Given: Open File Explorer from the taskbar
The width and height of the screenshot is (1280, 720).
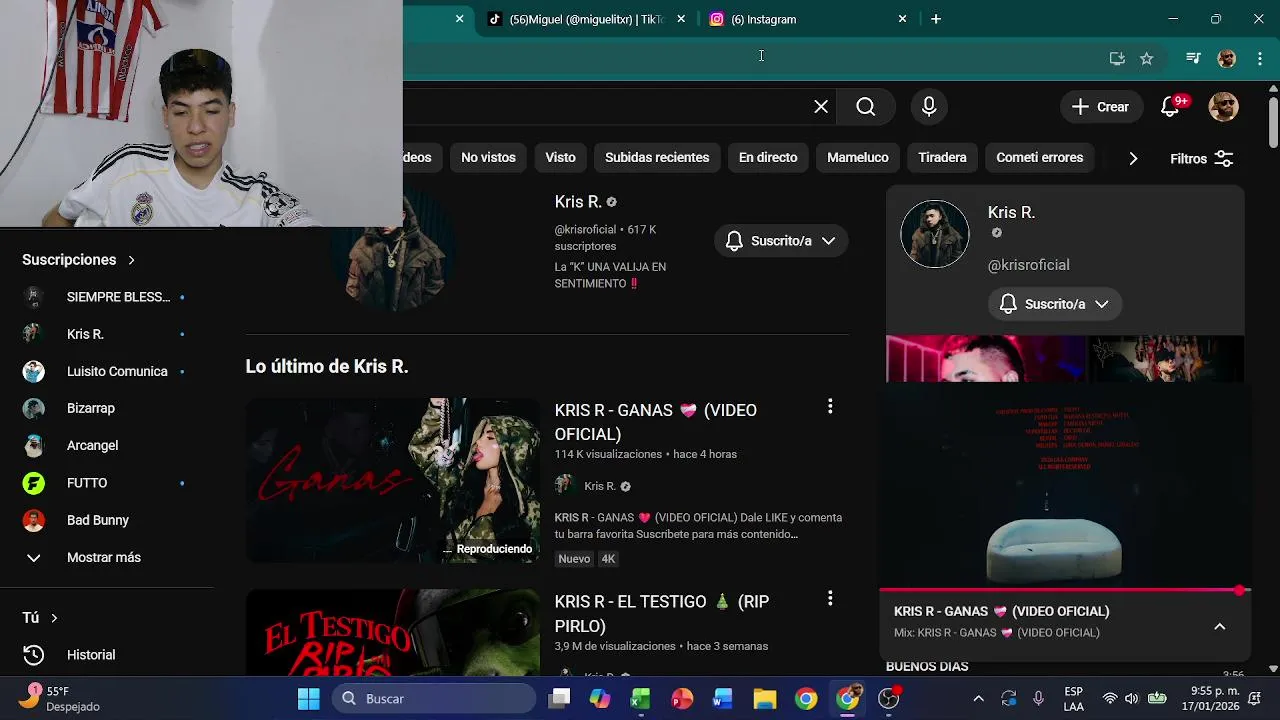Looking at the screenshot, I should [764, 699].
